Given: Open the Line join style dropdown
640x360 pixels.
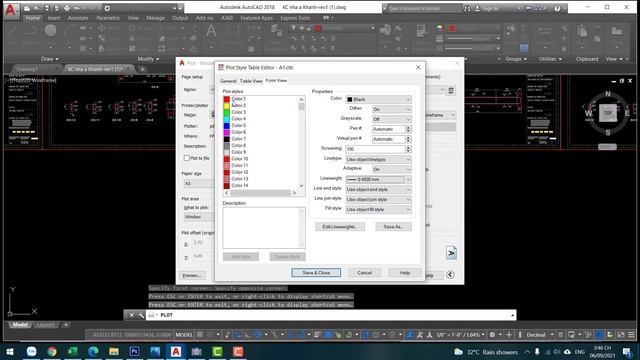Looking at the screenshot, I should tap(378, 199).
